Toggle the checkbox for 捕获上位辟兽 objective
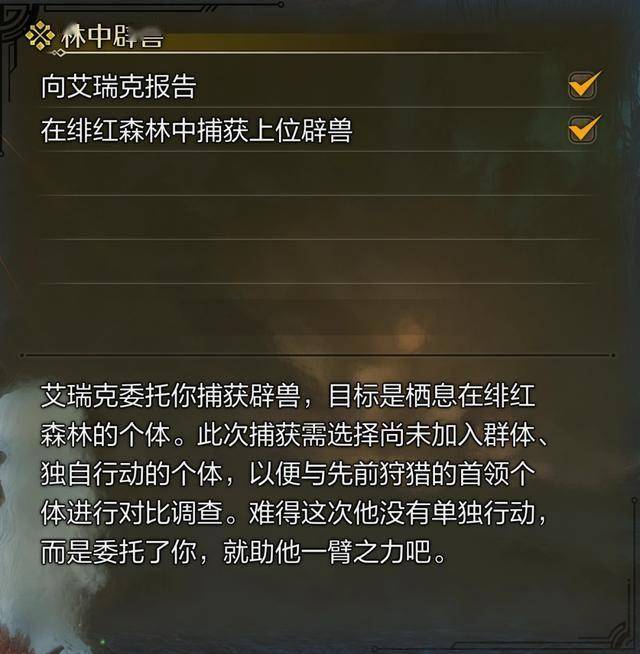 [x=583, y=129]
